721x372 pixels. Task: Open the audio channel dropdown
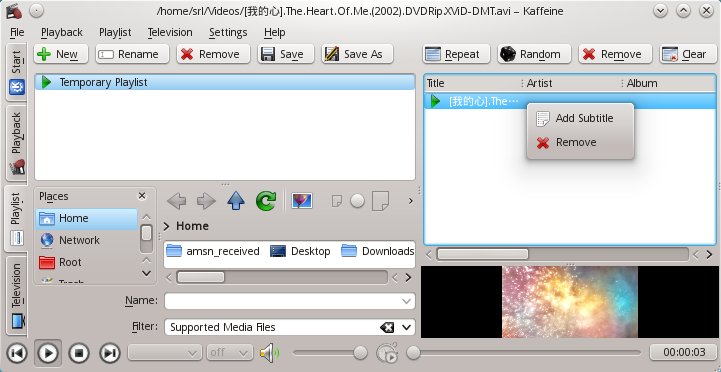pos(165,353)
